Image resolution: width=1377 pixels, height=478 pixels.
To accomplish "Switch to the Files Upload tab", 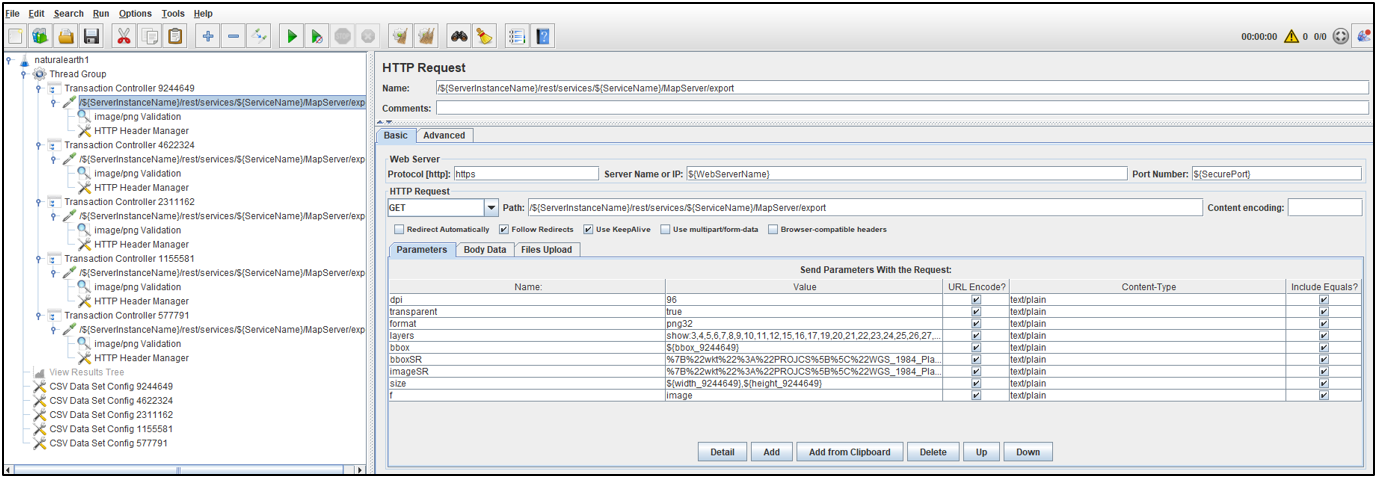I will pyautogui.click(x=546, y=249).
